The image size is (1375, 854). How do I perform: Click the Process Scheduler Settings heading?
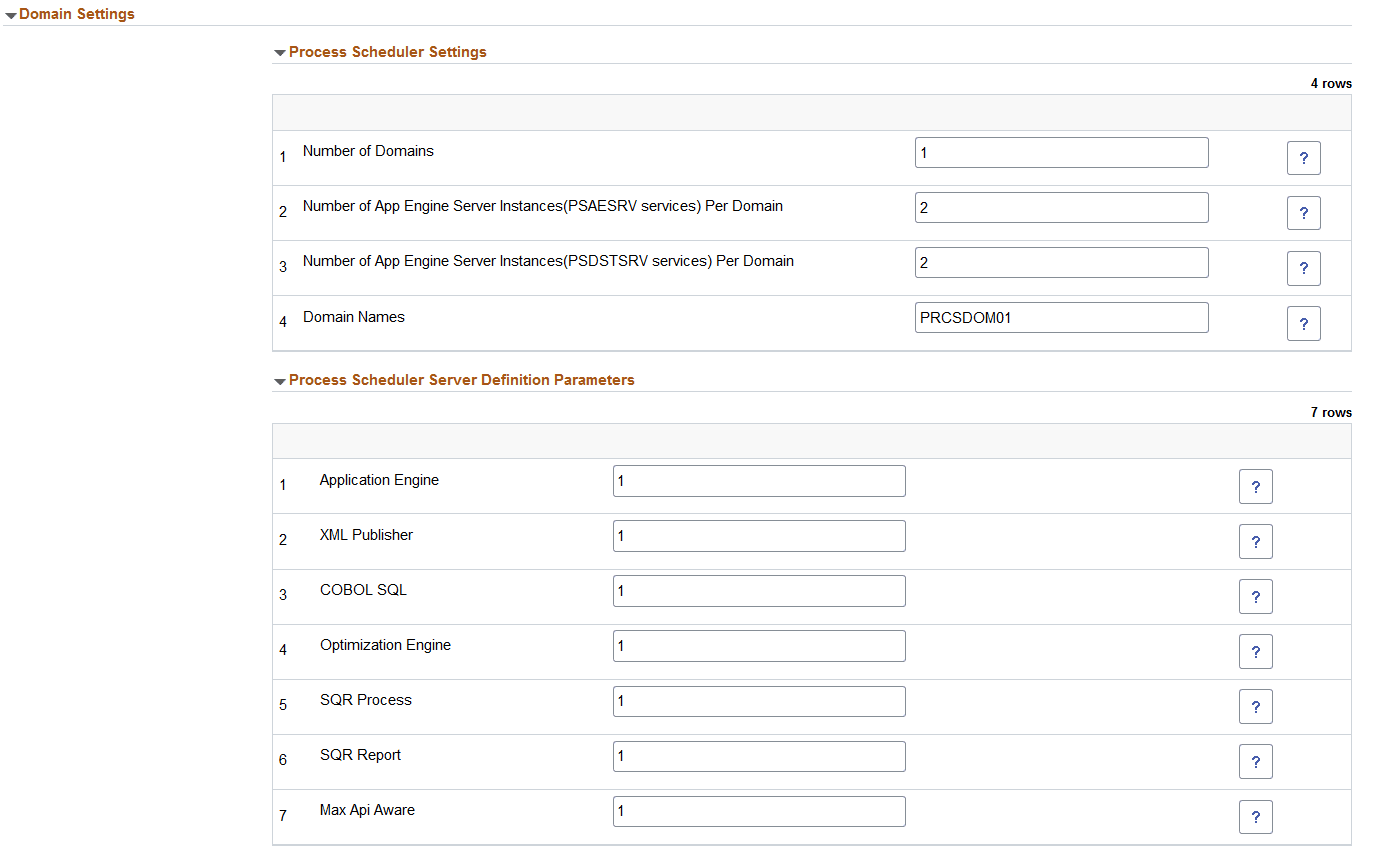(388, 52)
